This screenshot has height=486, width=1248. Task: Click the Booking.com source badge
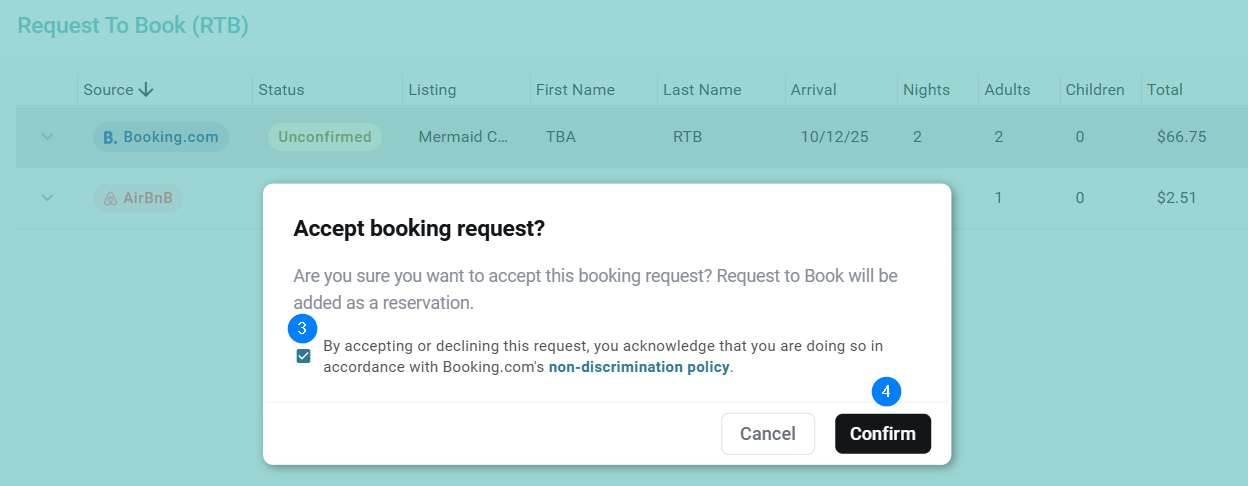click(x=161, y=137)
